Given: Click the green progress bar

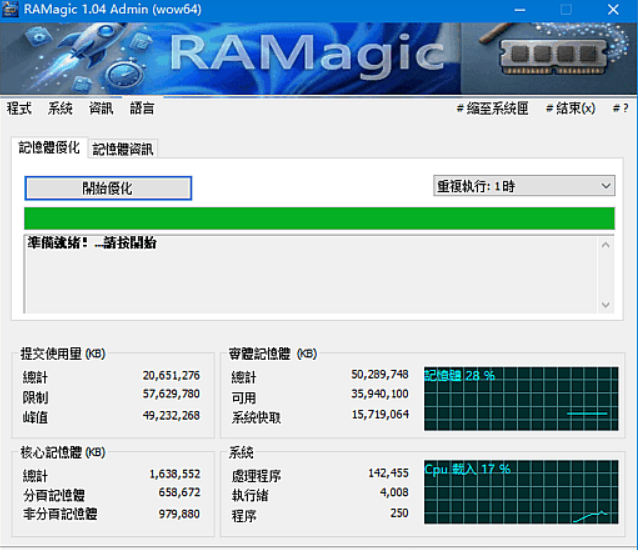Looking at the screenshot, I should [x=319, y=218].
